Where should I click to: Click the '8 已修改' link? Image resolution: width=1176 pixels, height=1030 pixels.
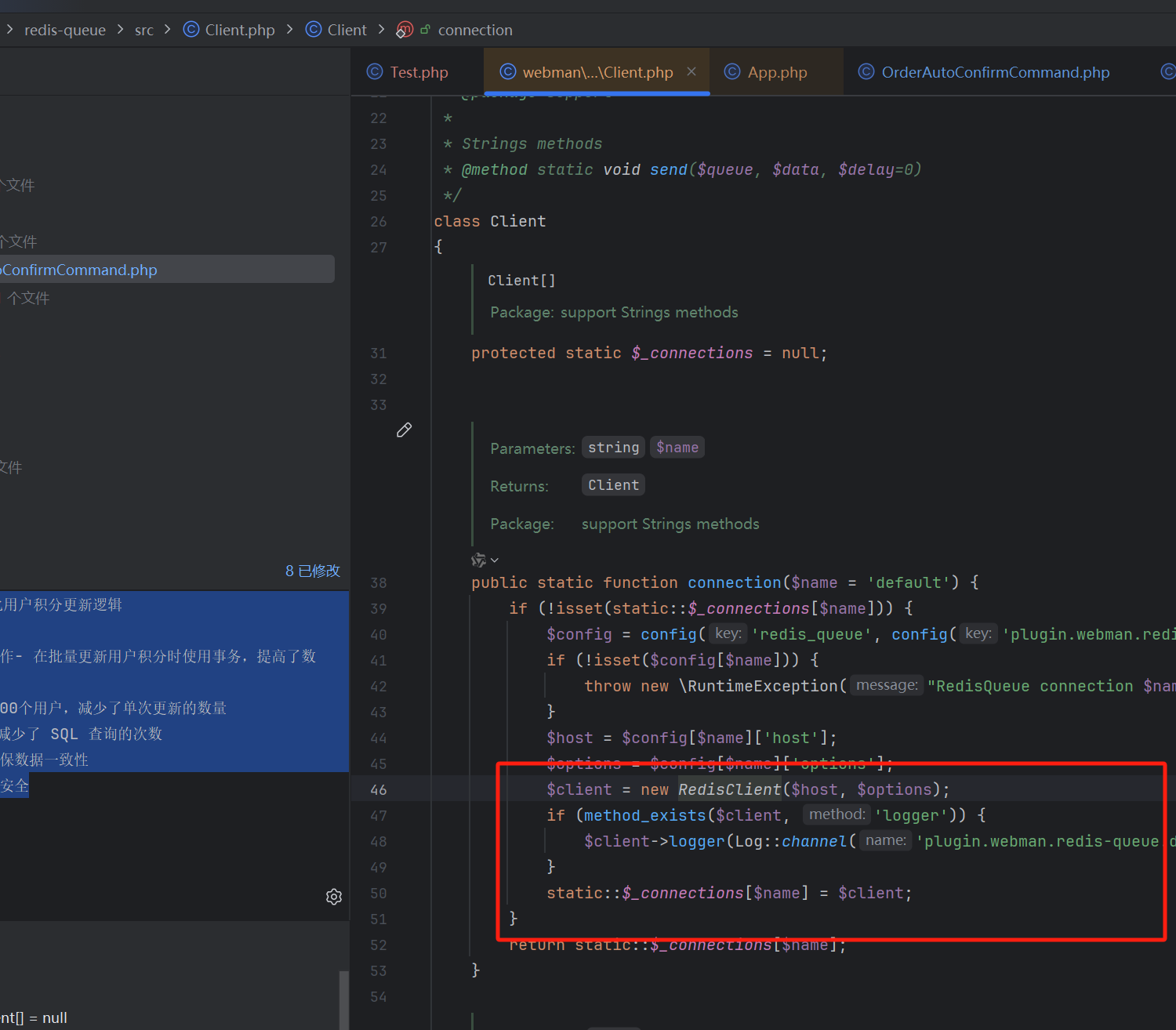point(313,571)
